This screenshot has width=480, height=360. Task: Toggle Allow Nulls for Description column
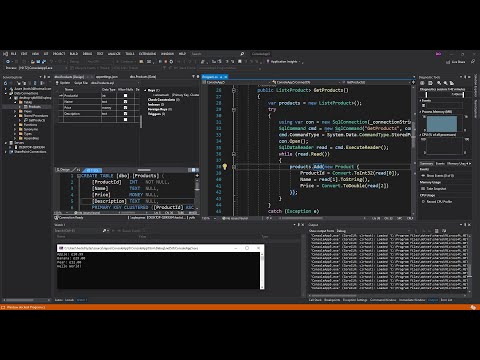pos(125,114)
